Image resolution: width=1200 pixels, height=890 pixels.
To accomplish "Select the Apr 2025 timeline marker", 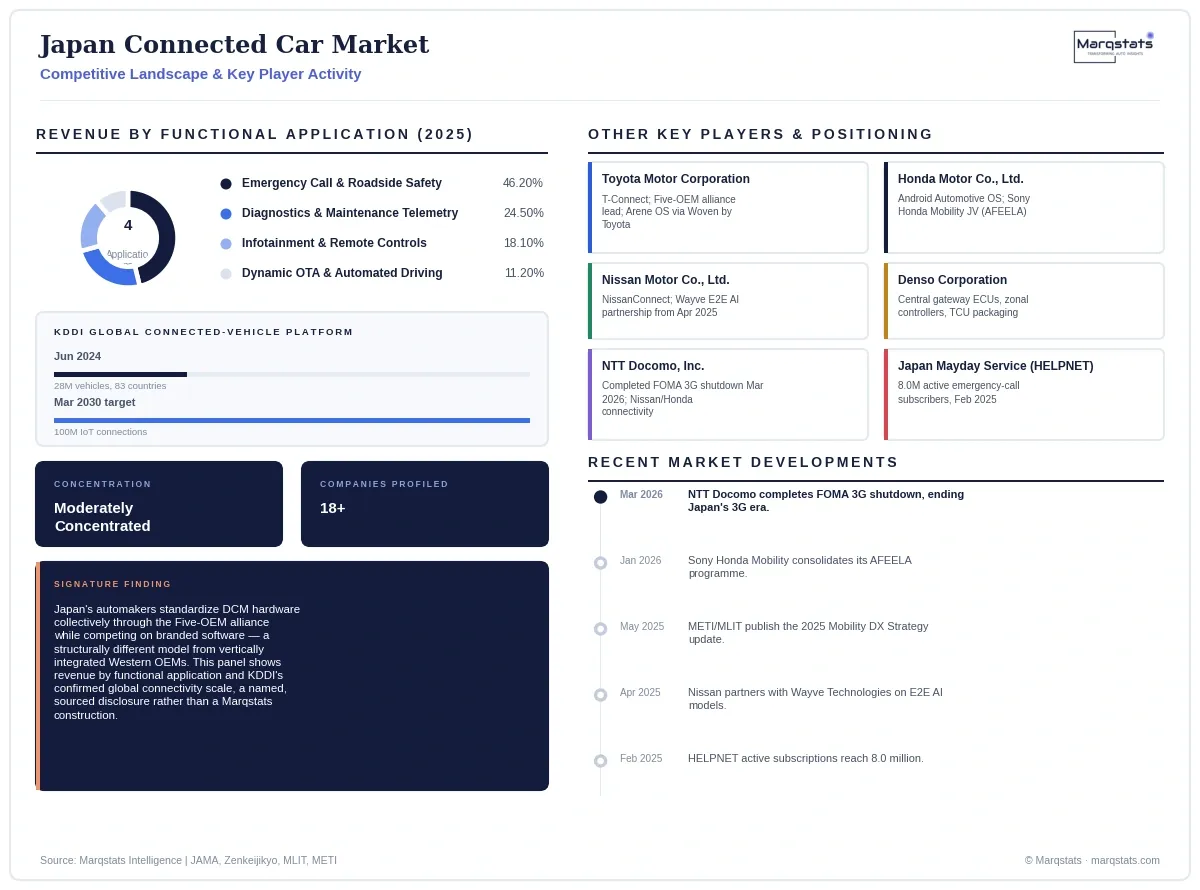I will pos(600,695).
